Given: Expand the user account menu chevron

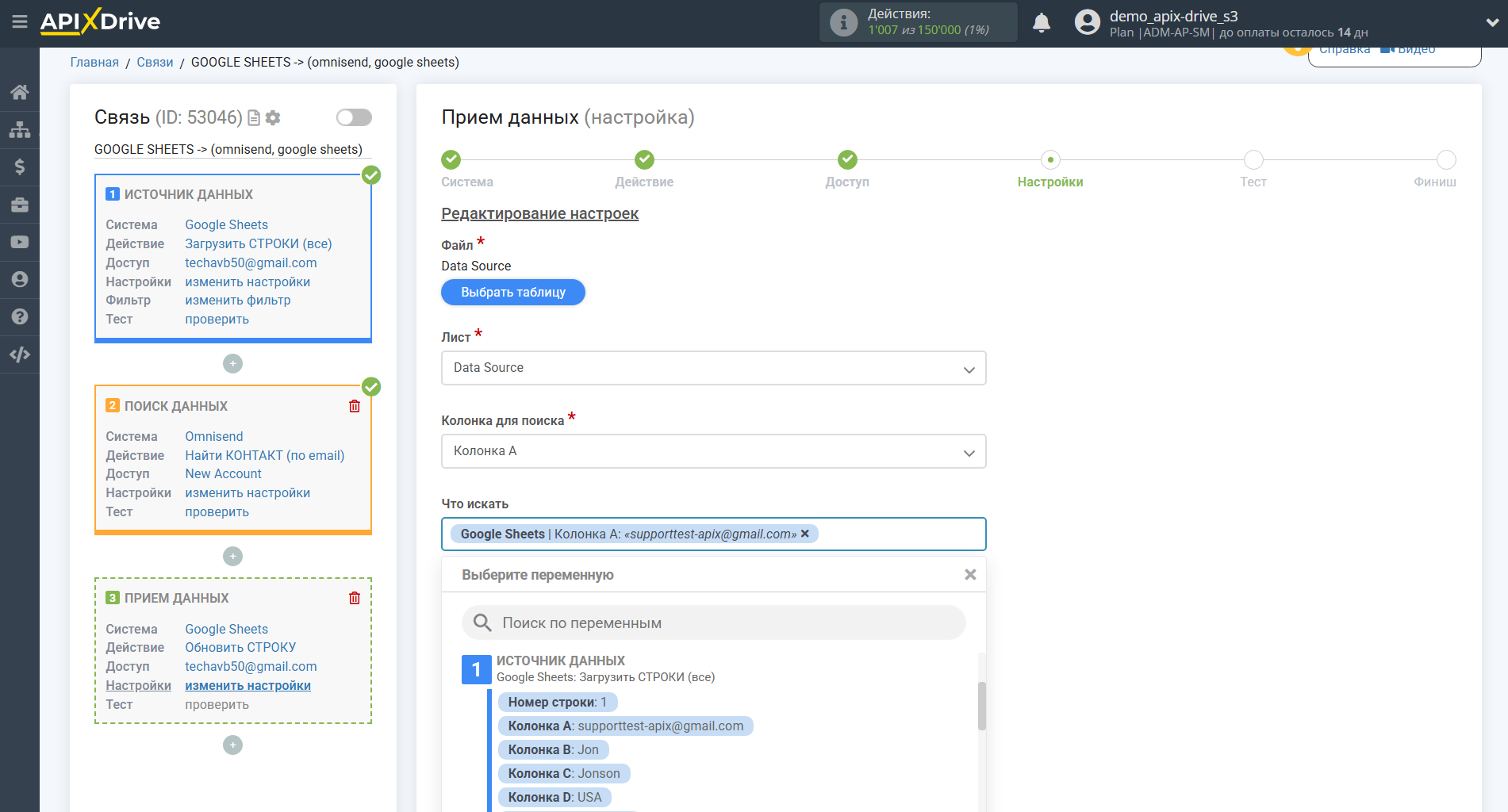Looking at the screenshot, I should (x=1491, y=23).
